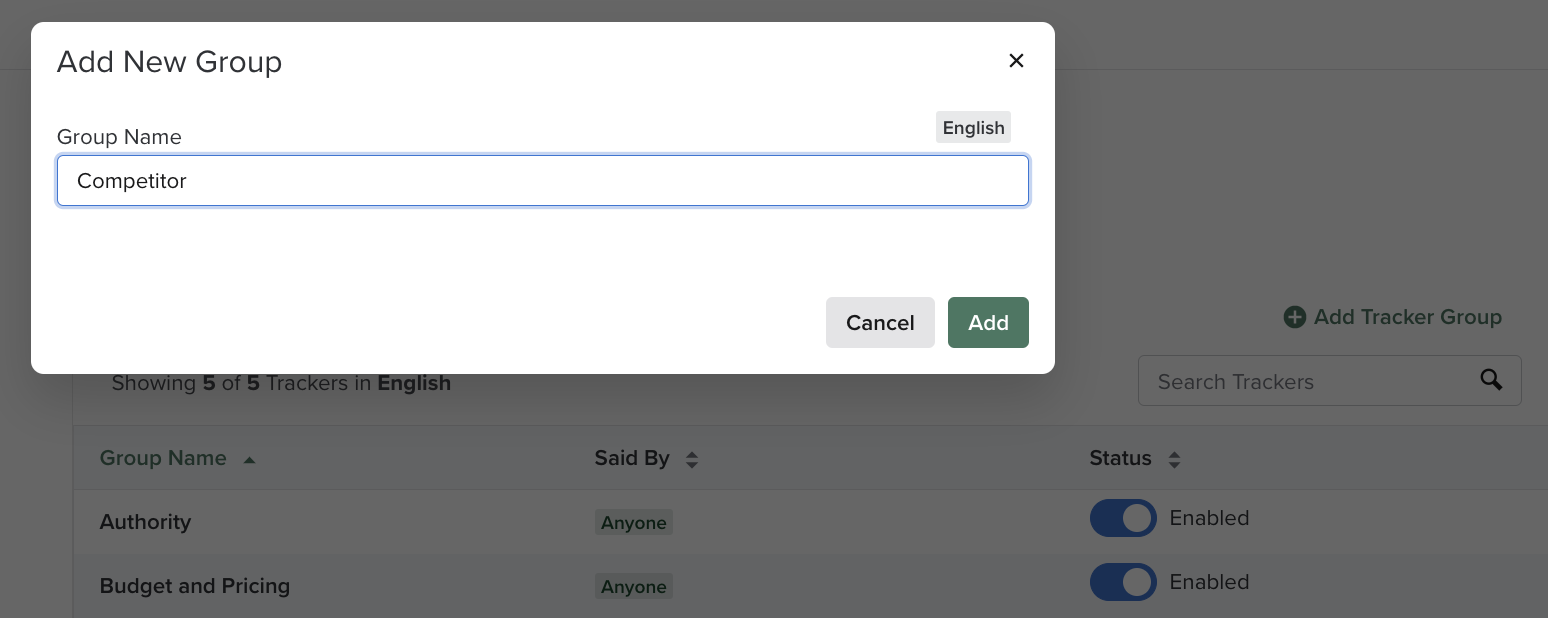This screenshot has height=618, width=1548.
Task: Click the magnifying glass search icon
Action: point(1491,380)
